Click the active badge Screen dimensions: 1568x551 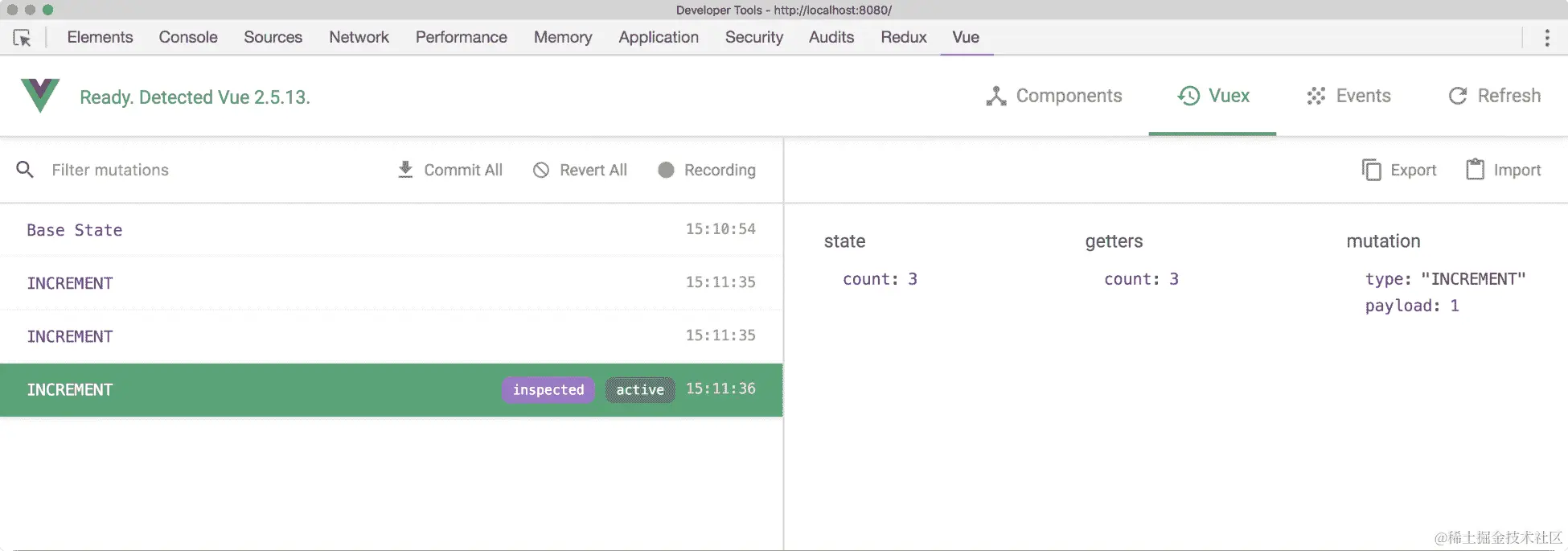640,389
